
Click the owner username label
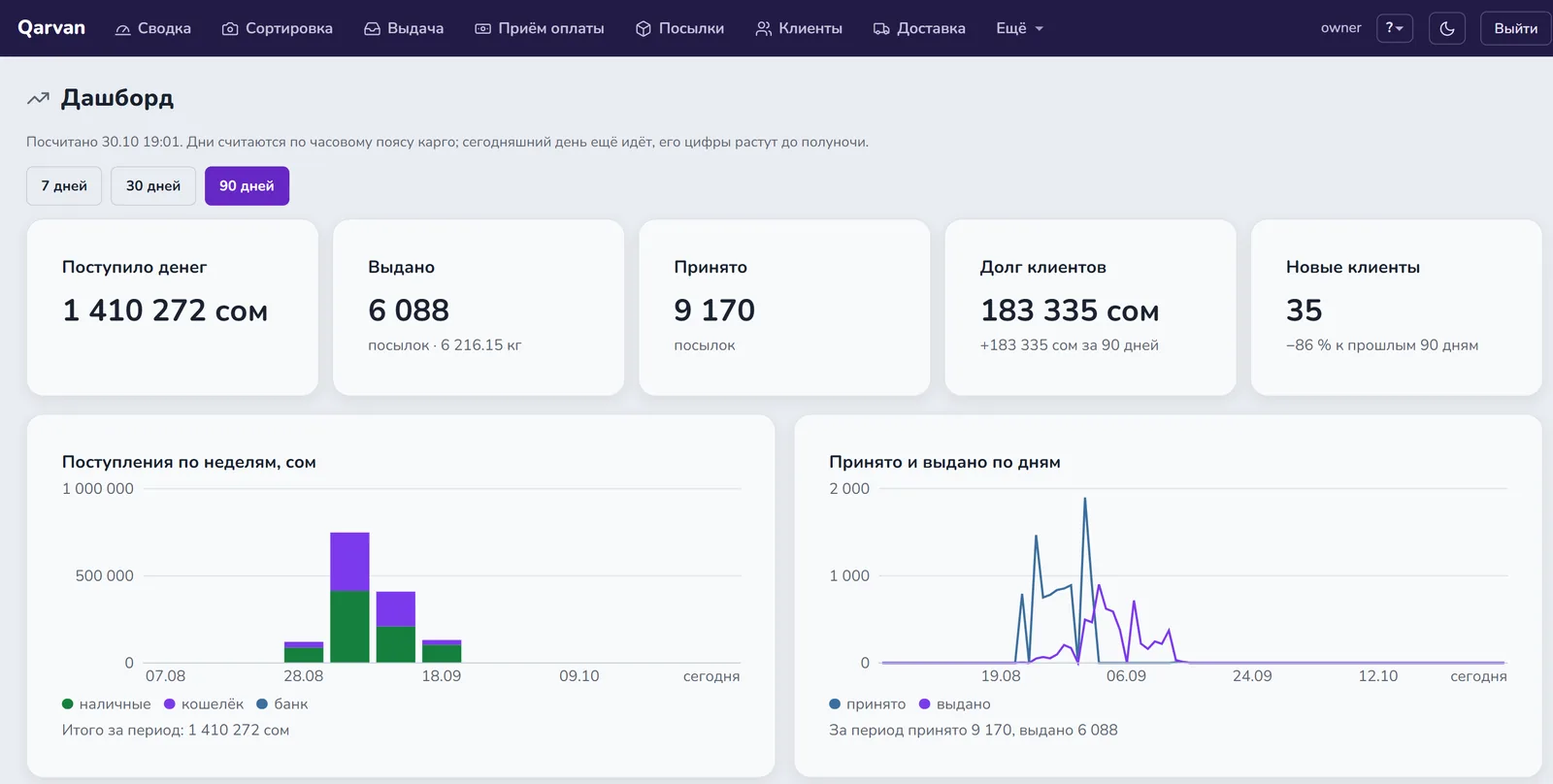[1341, 28]
